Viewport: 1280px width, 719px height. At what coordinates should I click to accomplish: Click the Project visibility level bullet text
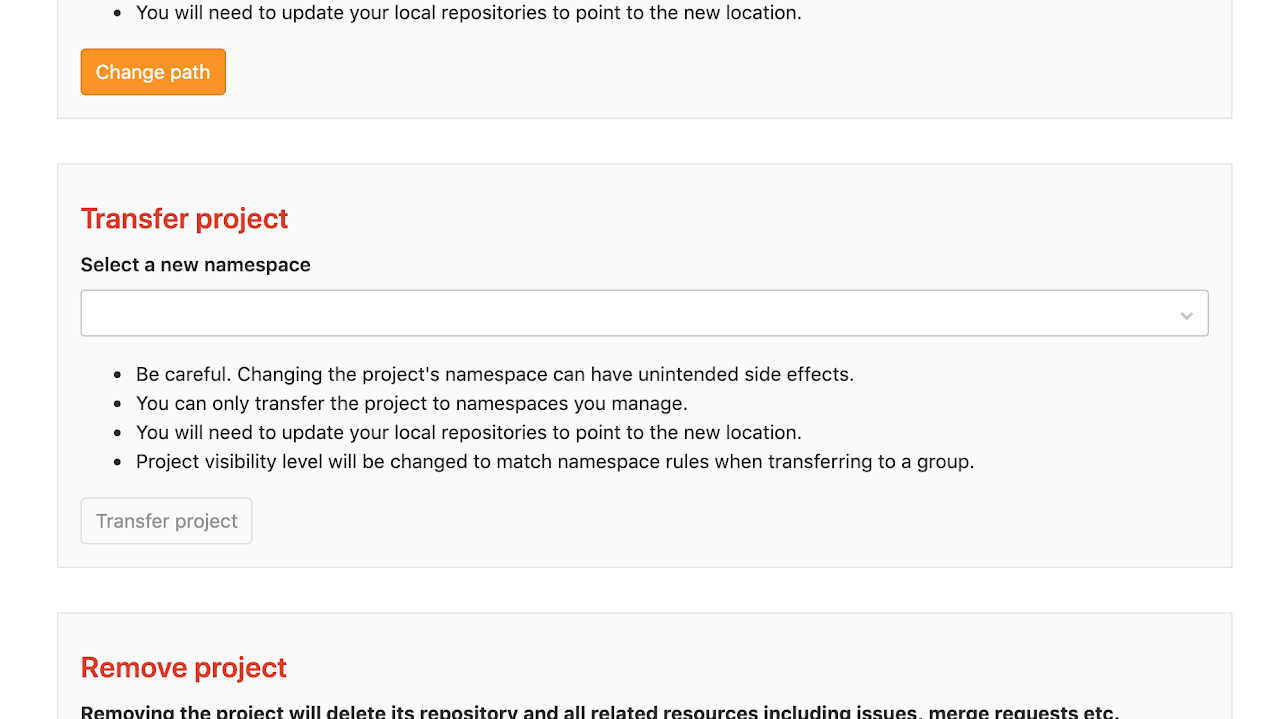[x=554, y=462]
